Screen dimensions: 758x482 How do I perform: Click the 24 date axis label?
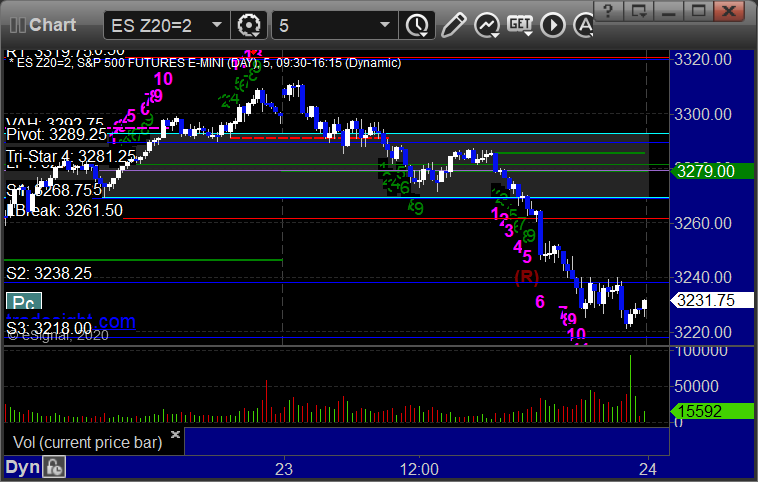click(648, 469)
